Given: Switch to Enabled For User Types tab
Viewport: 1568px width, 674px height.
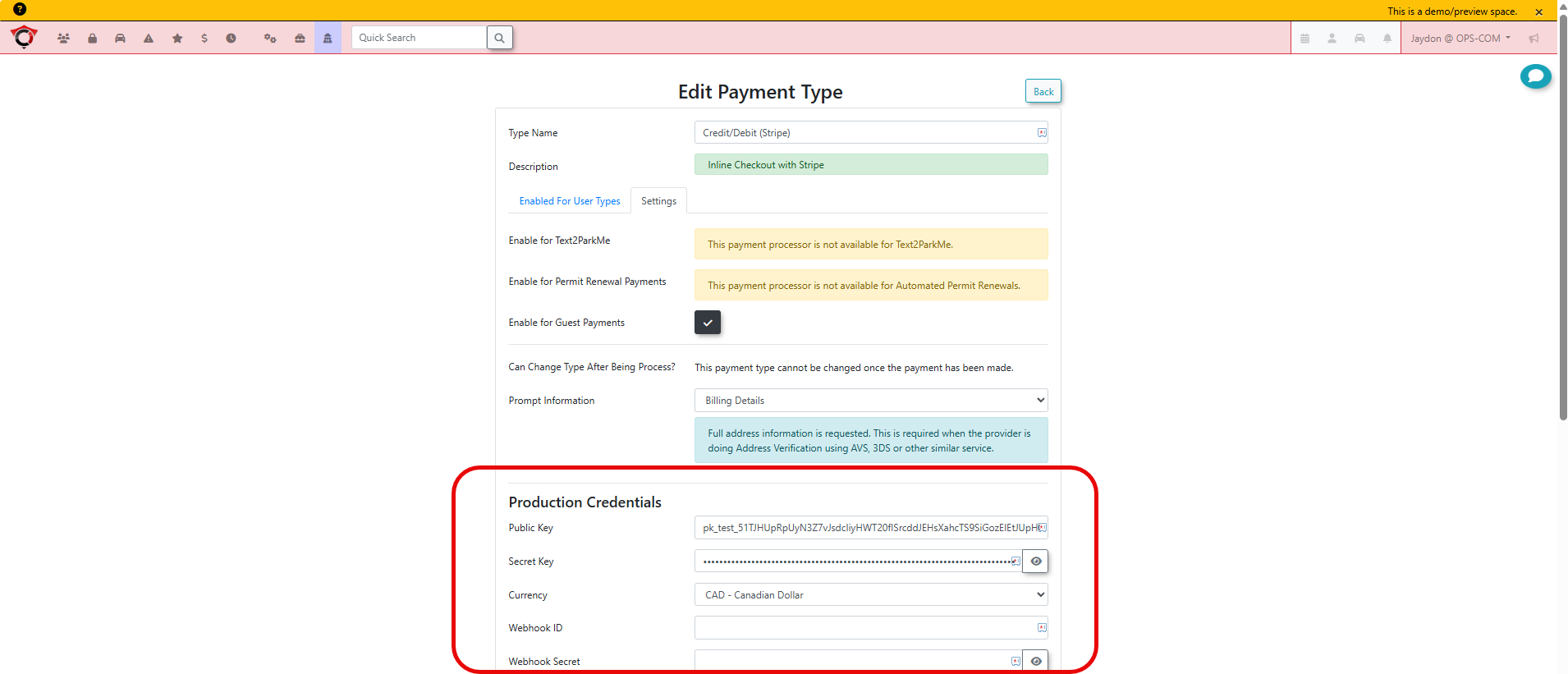Looking at the screenshot, I should [570, 201].
